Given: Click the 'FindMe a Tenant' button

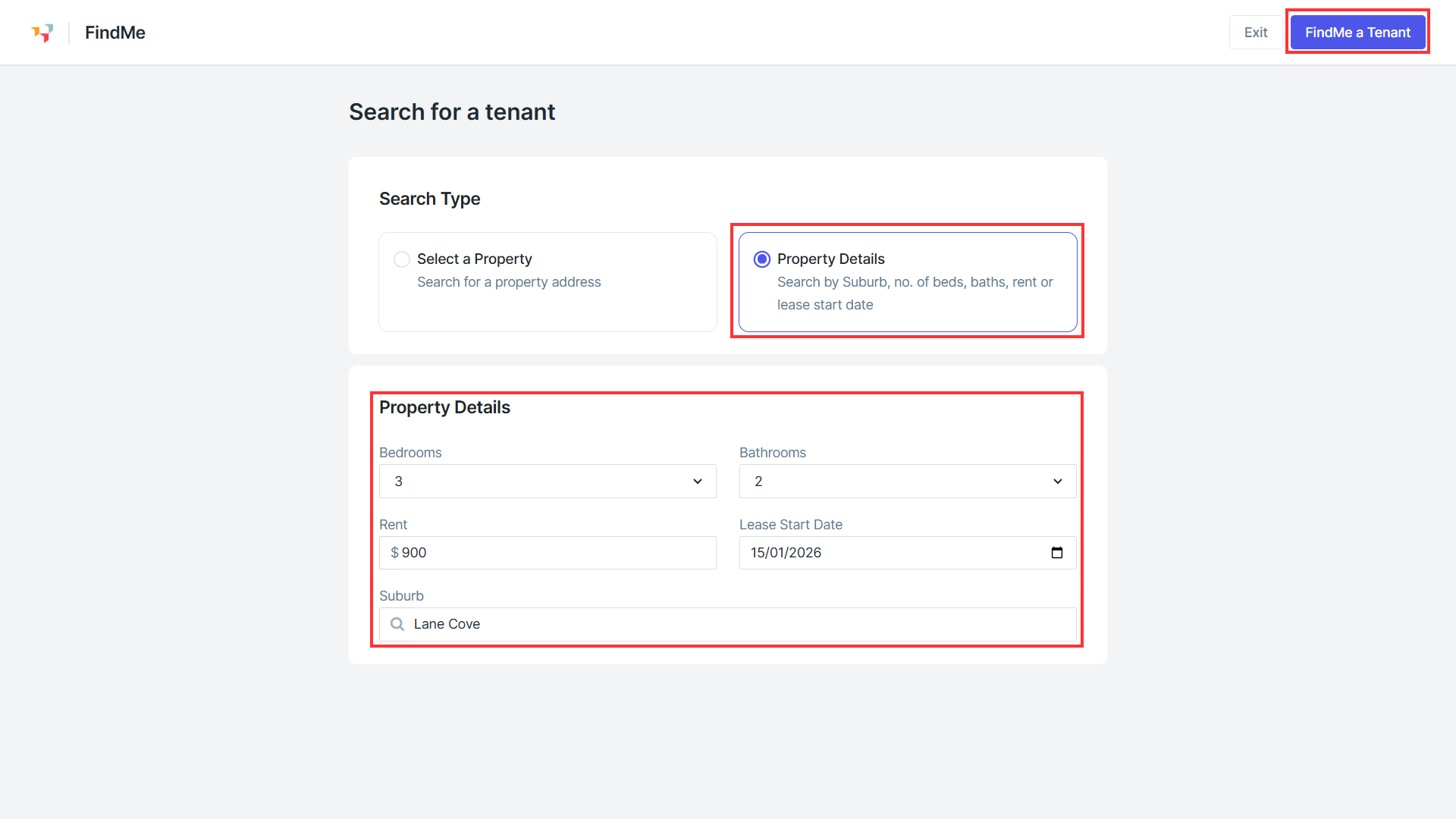Looking at the screenshot, I should [1357, 33].
